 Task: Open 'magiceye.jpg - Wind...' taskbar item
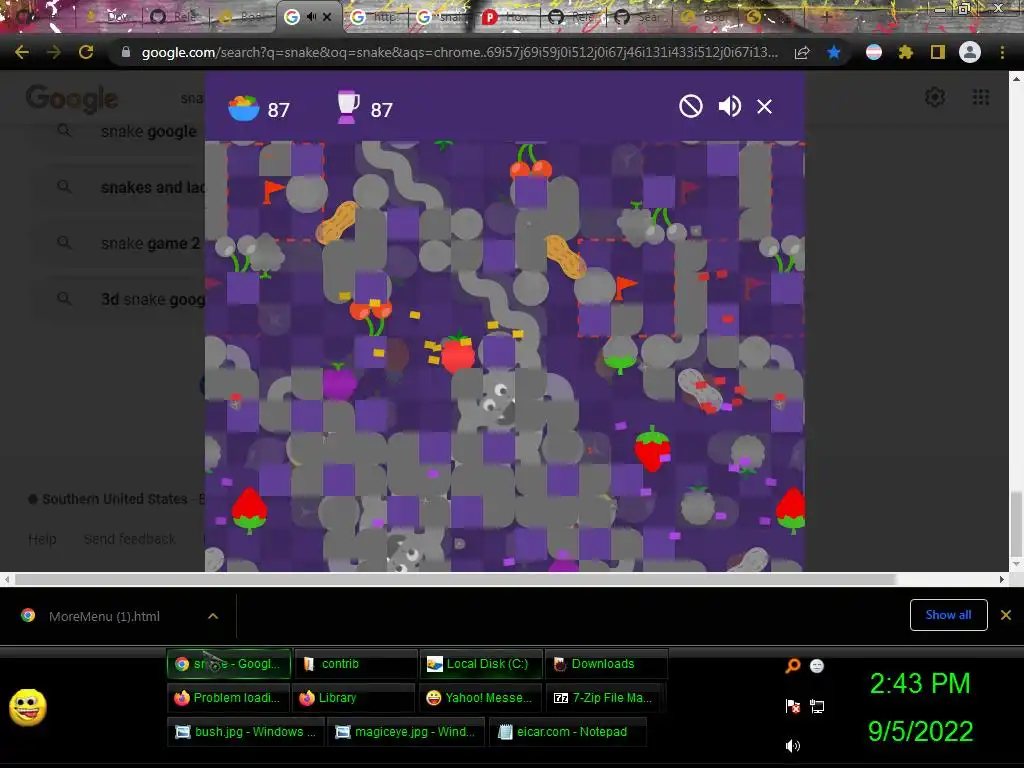(x=406, y=731)
